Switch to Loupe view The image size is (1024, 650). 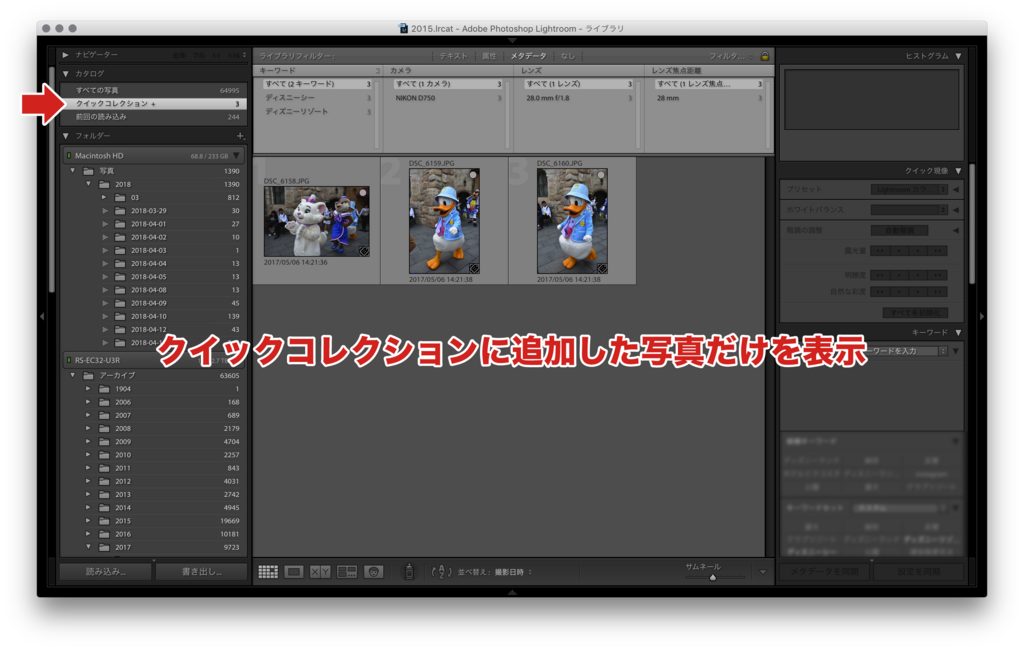[x=294, y=571]
